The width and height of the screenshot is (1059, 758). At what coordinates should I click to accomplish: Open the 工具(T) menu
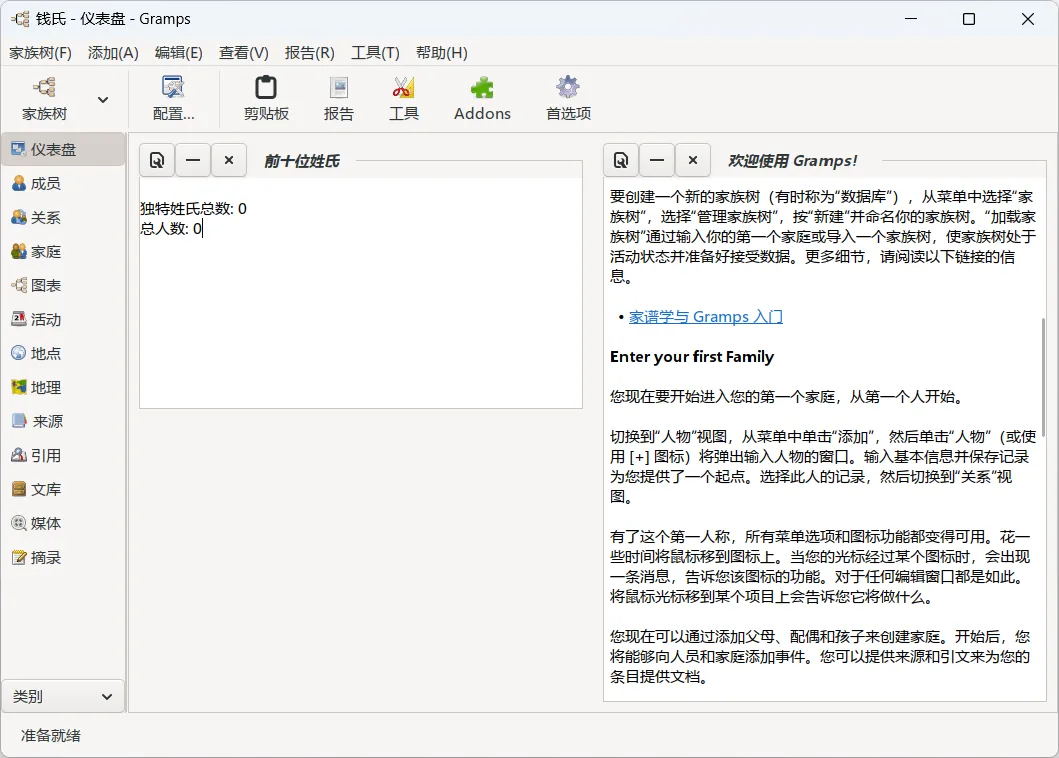(375, 53)
